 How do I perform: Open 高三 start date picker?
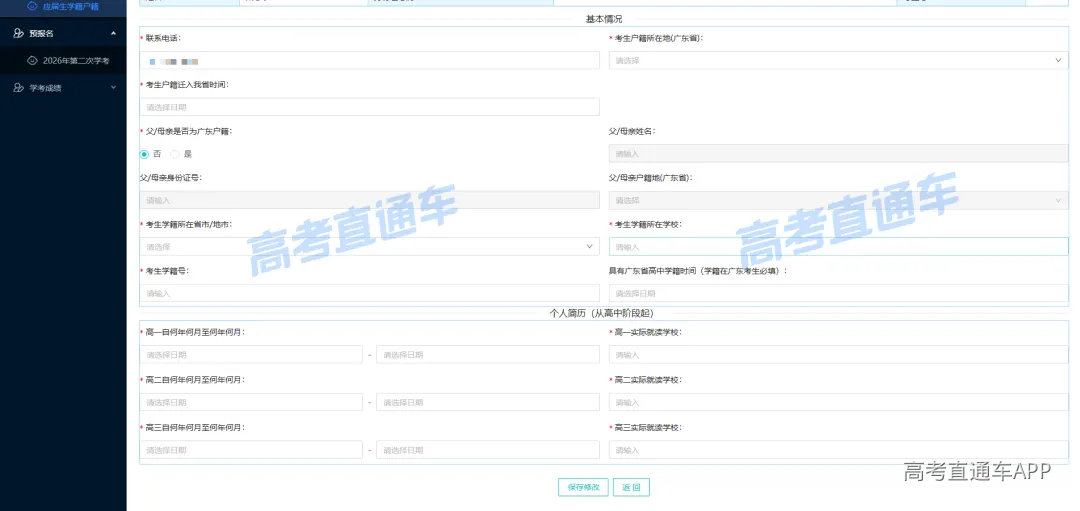pyautogui.click(x=251, y=450)
